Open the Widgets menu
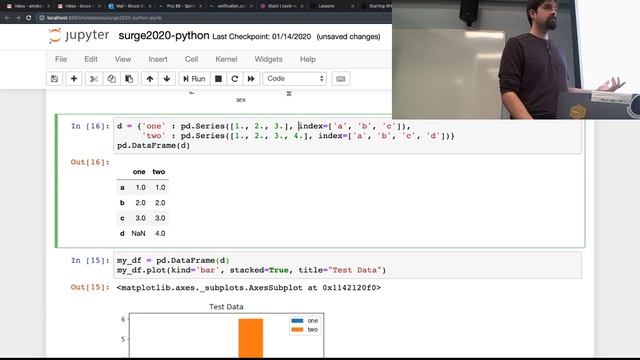The width and height of the screenshot is (640, 360). coord(268,59)
